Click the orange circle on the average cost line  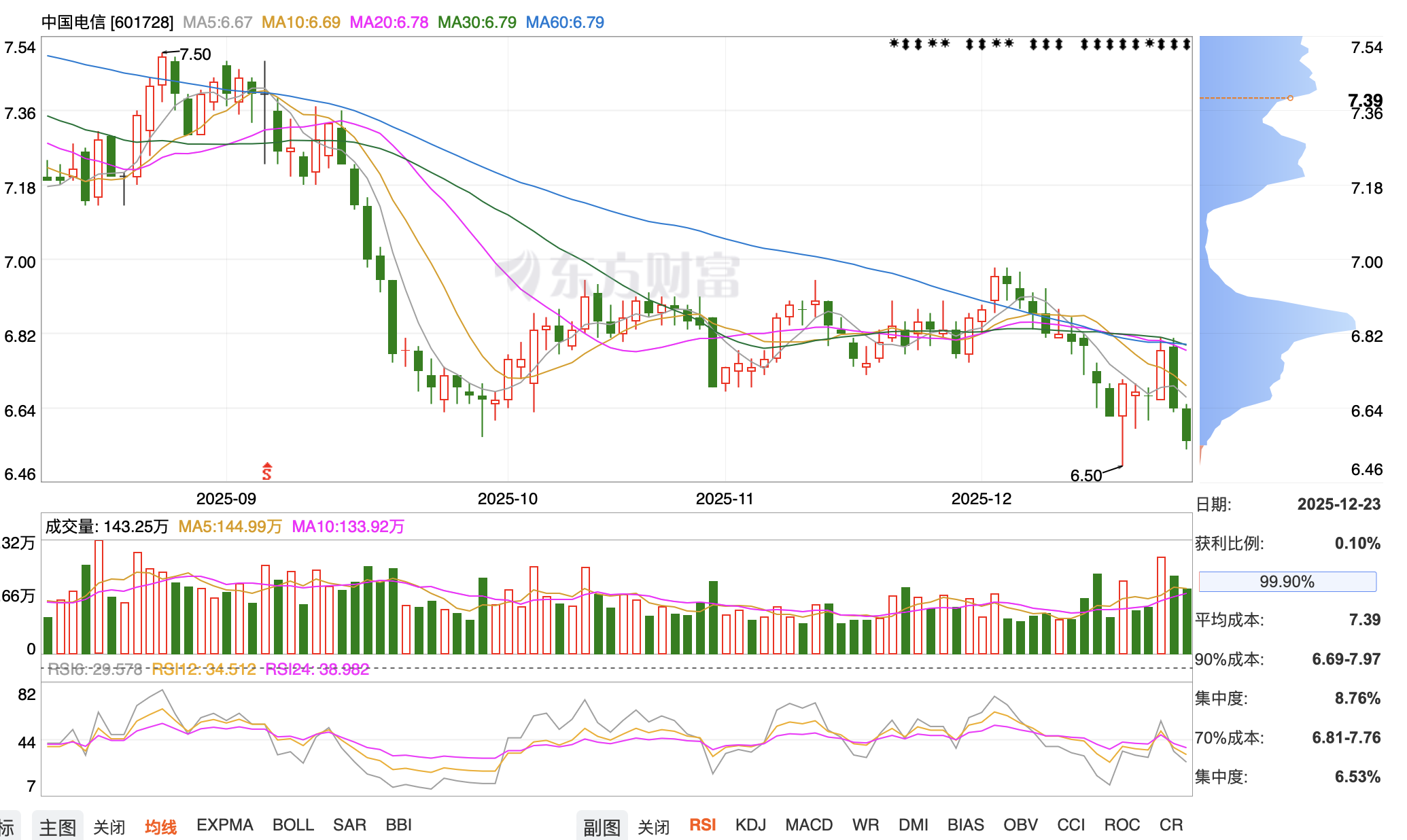click(1290, 98)
